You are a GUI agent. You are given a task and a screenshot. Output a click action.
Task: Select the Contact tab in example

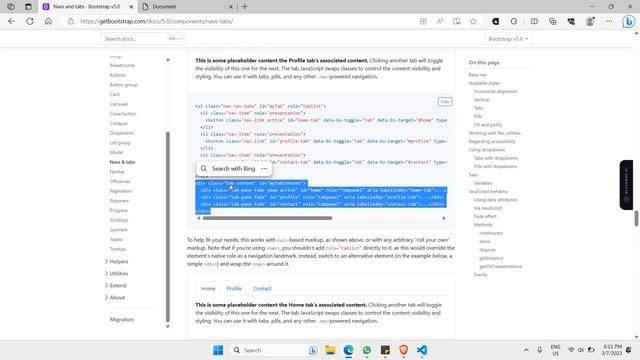(x=262, y=289)
